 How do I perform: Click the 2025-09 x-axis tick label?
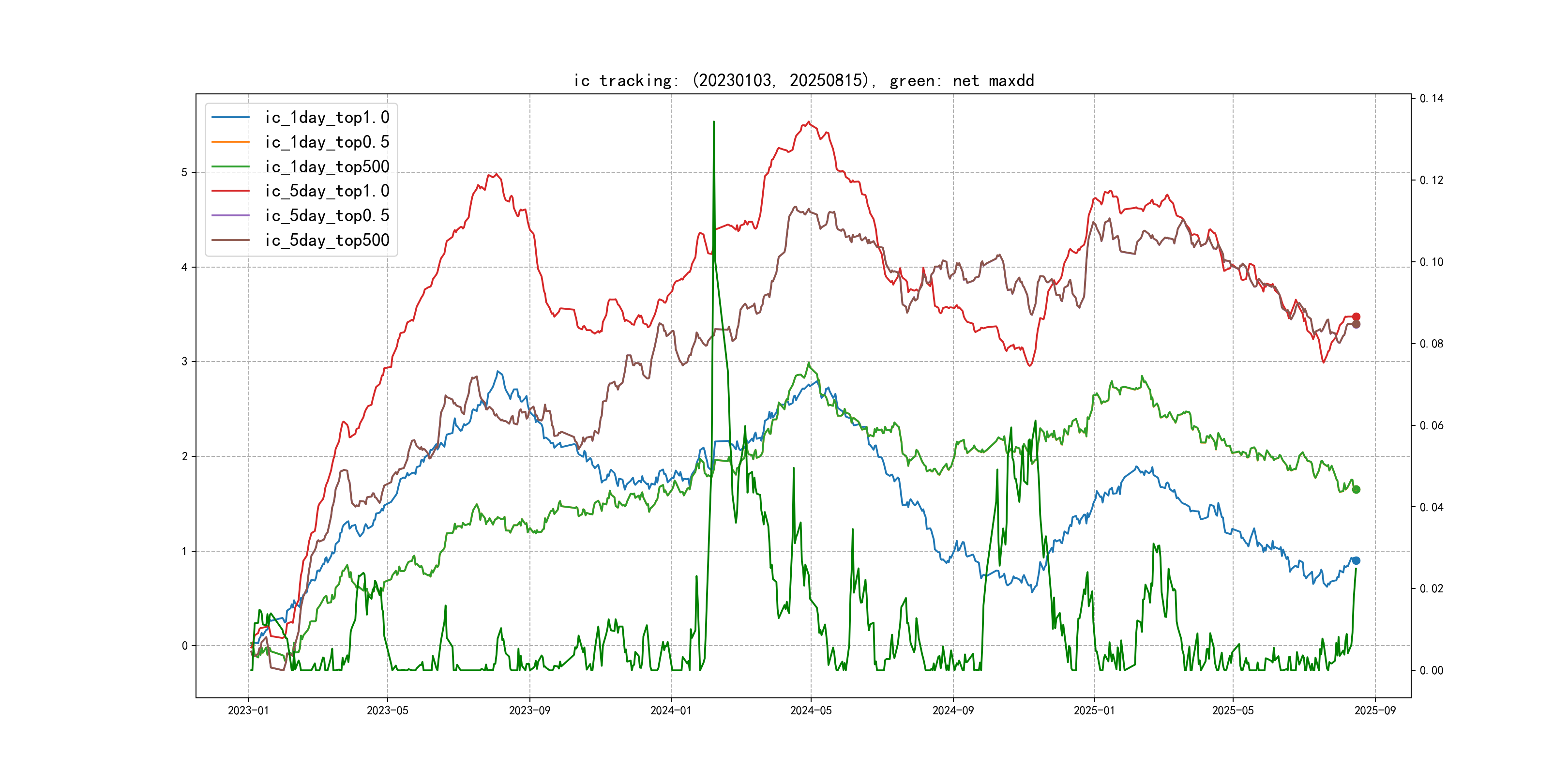(1375, 710)
